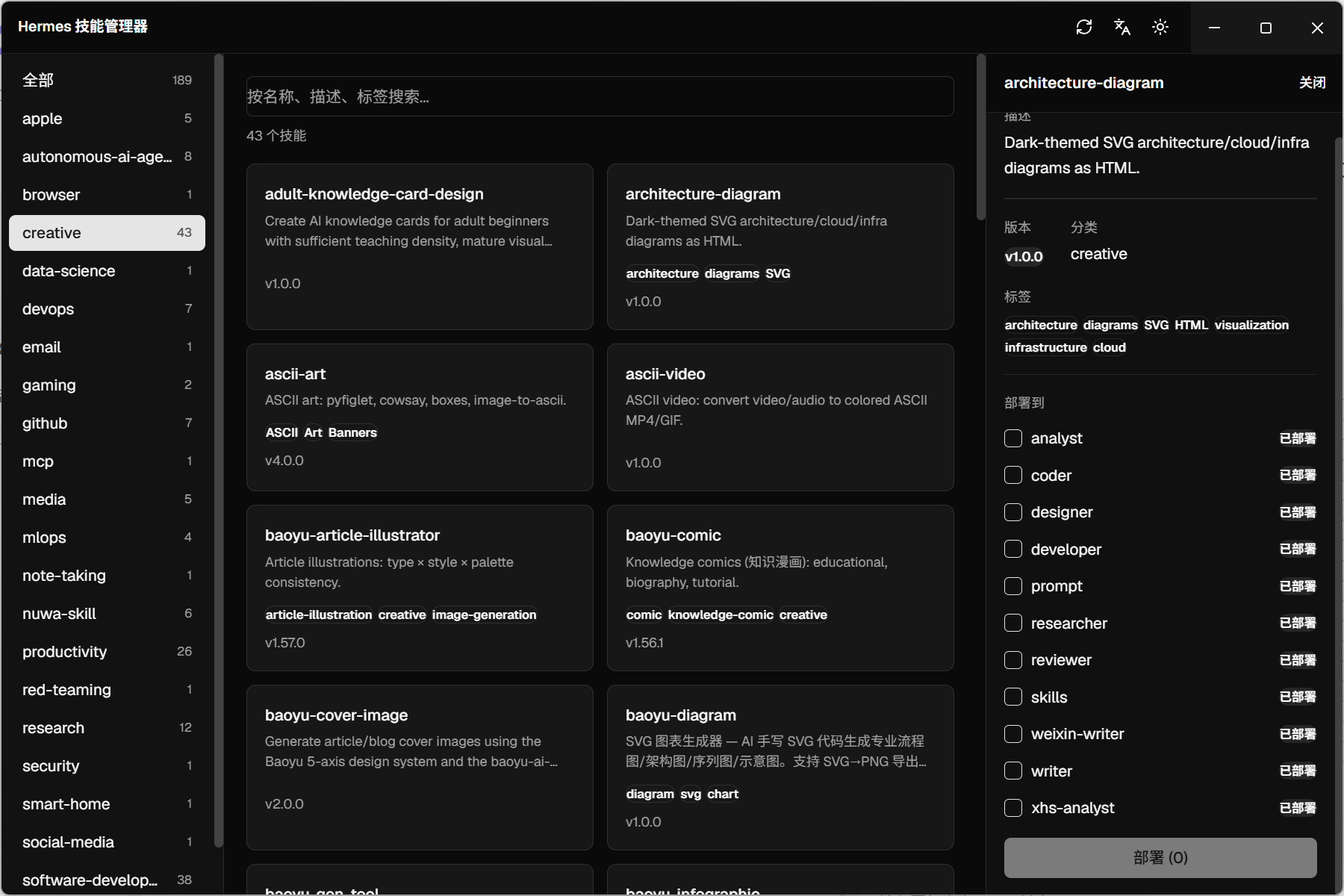Check the writer deployment checkbox
This screenshot has height=896, width=1344.
(1013, 771)
